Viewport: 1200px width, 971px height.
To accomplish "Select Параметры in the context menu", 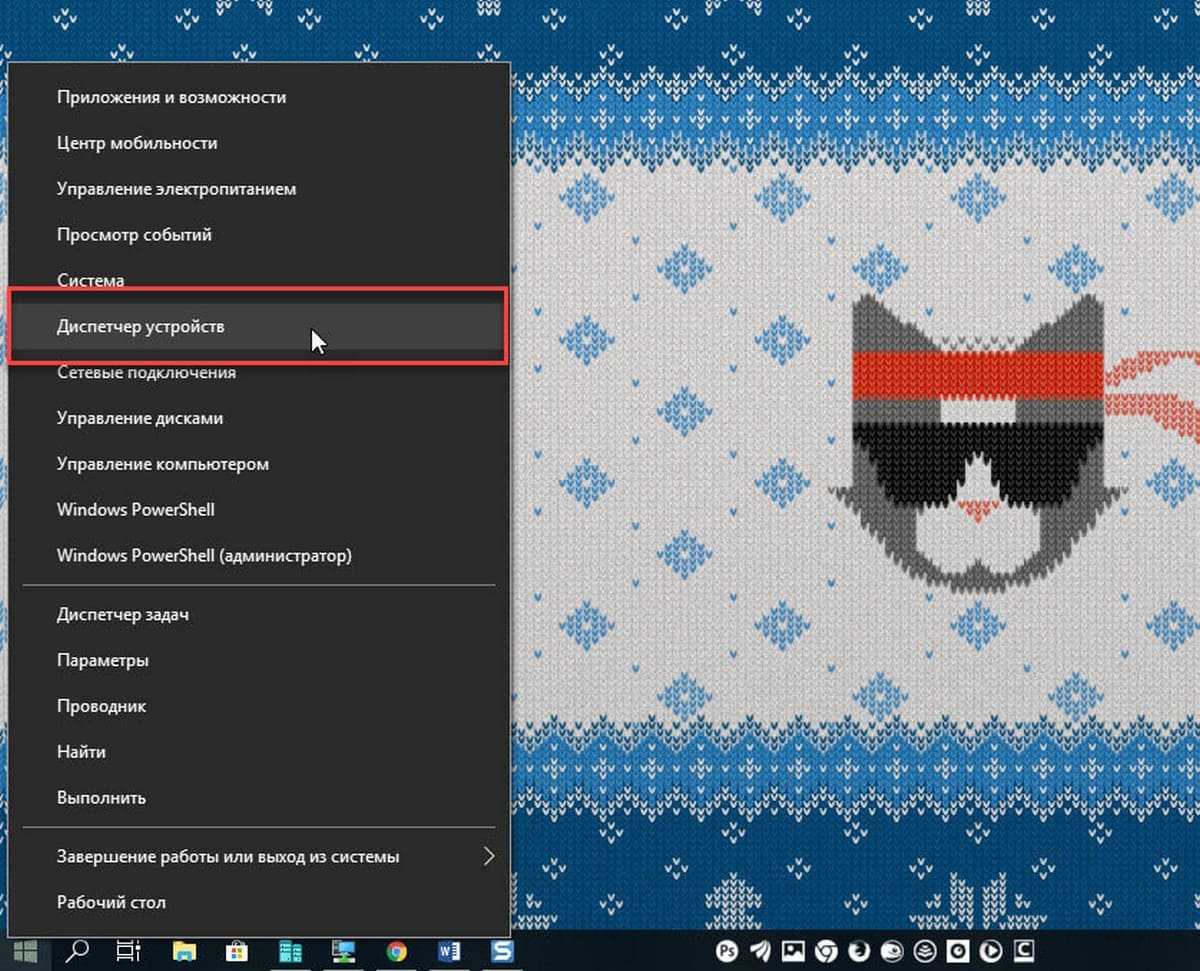I will 103,660.
